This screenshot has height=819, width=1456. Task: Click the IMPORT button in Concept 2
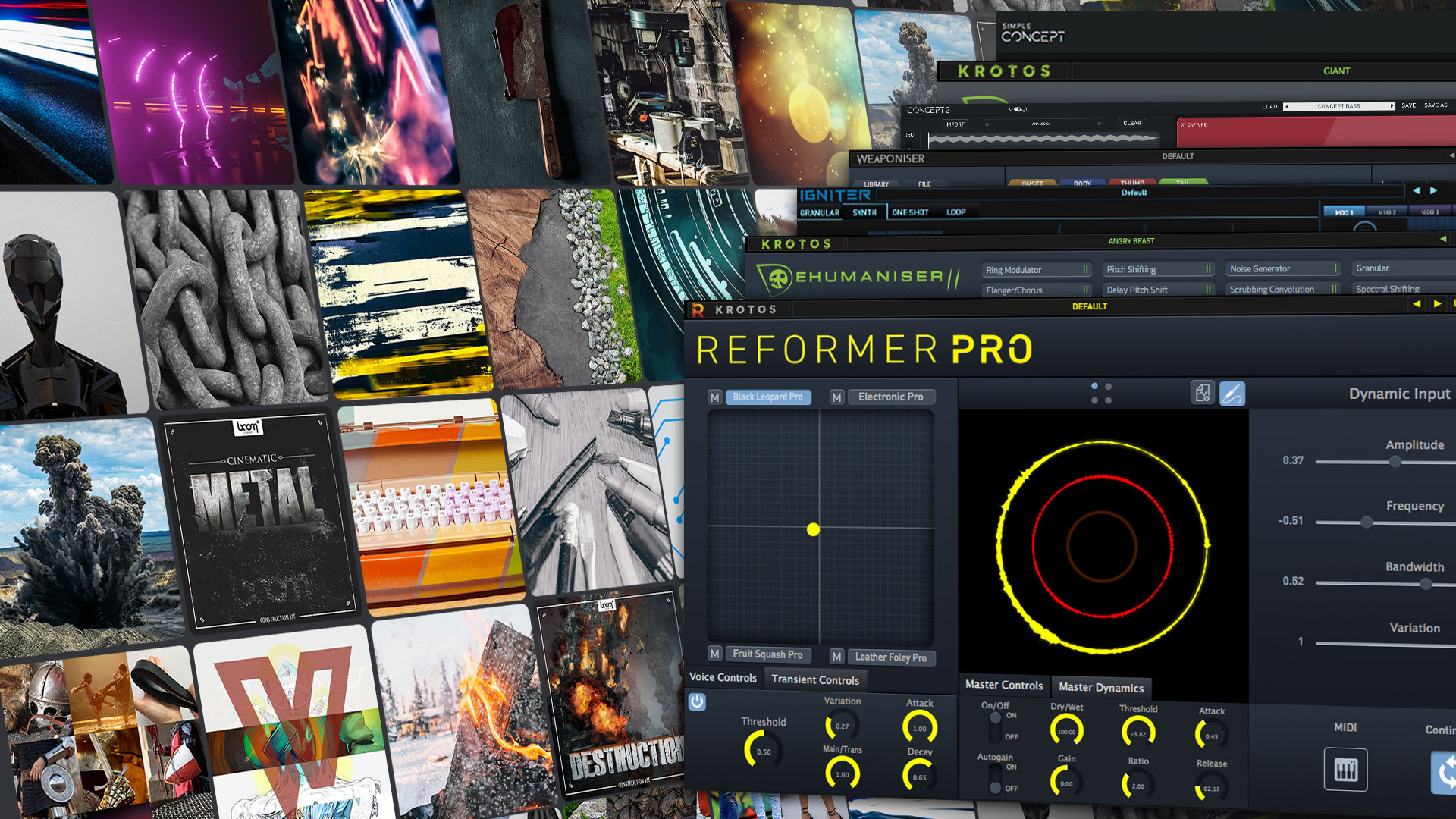(x=955, y=124)
